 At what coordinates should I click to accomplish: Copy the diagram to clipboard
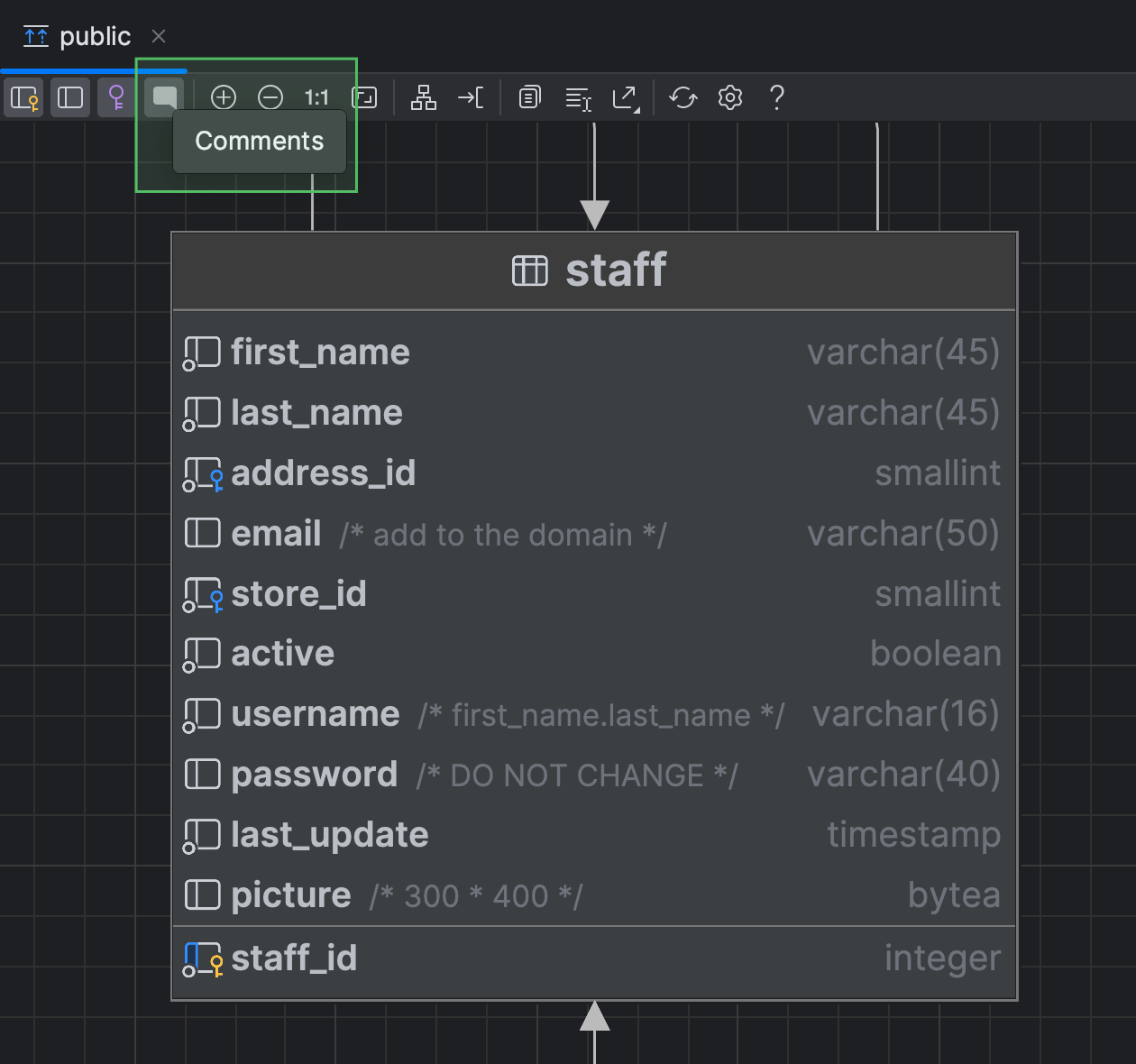click(x=529, y=97)
